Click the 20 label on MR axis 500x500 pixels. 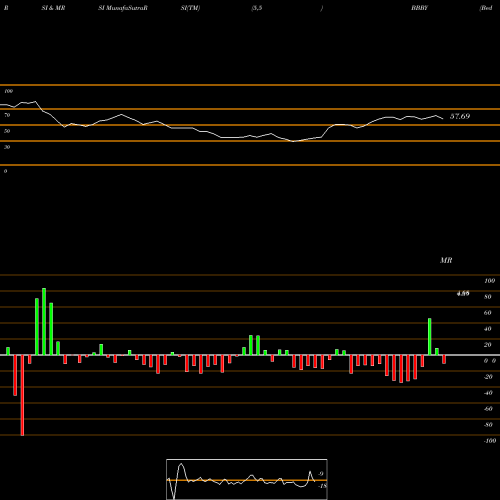click(488, 345)
